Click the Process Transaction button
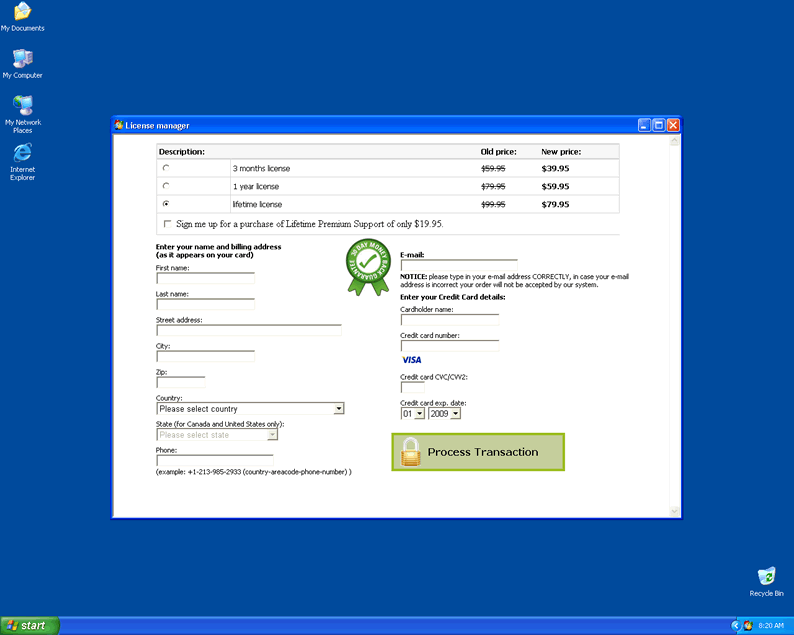Screen dimensions: 794x635 click(478, 452)
